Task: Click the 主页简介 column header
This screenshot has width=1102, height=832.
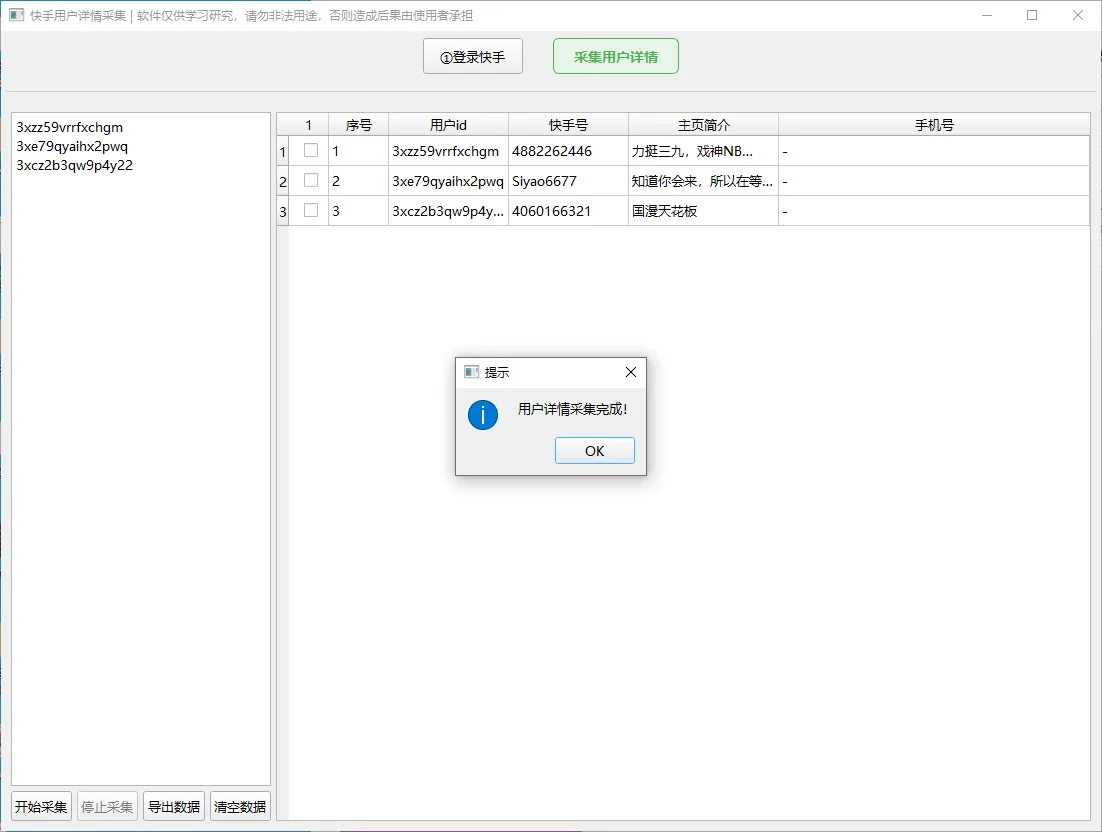Action: coord(704,125)
